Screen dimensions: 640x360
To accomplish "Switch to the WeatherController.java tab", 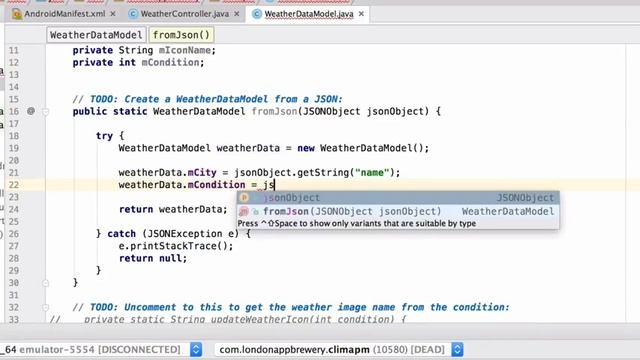I will 184,14.
